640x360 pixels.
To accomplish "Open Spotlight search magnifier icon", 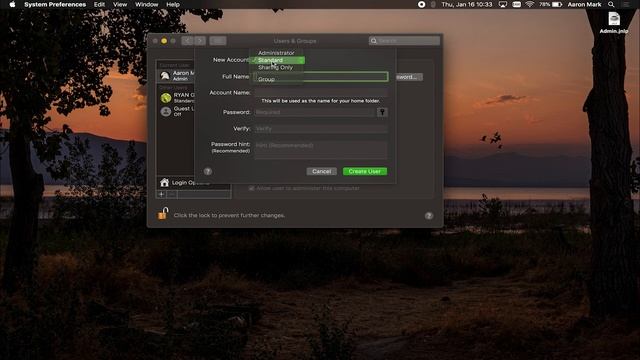I will [x=611, y=4].
